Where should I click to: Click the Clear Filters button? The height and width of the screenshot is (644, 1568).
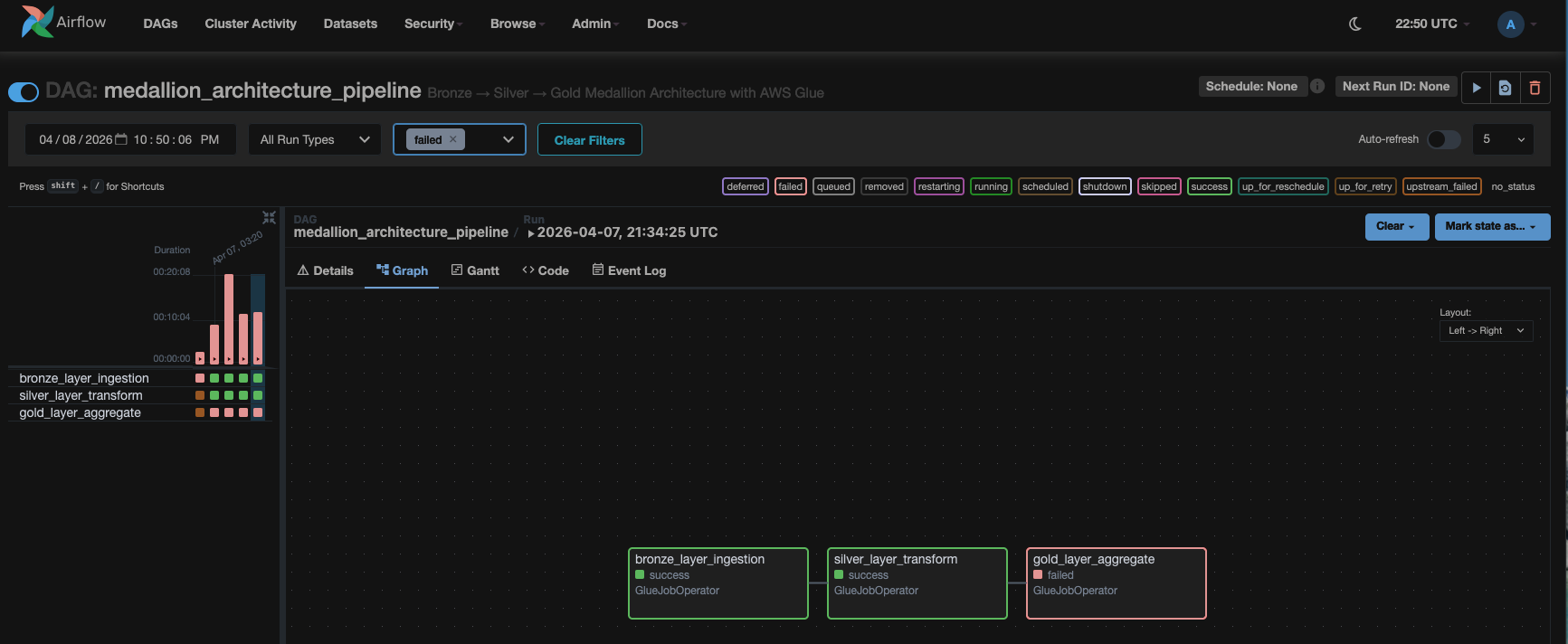click(590, 139)
